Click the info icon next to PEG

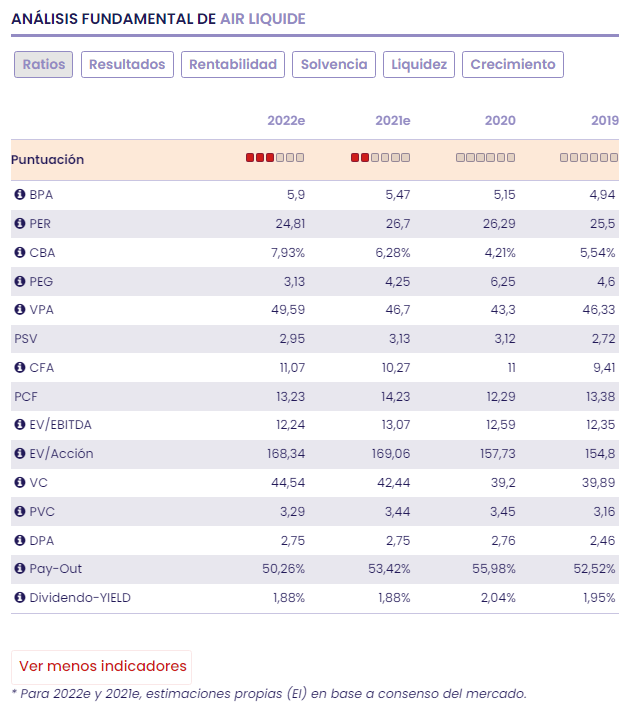pos(19,281)
